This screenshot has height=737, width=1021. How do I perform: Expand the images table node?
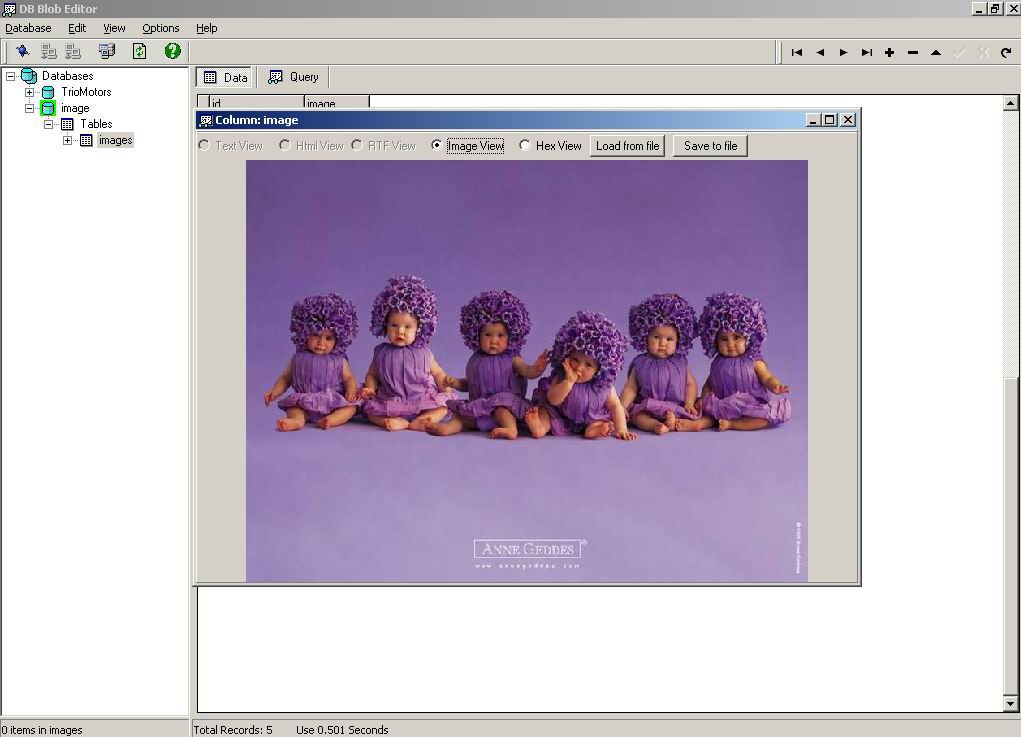(67, 140)
